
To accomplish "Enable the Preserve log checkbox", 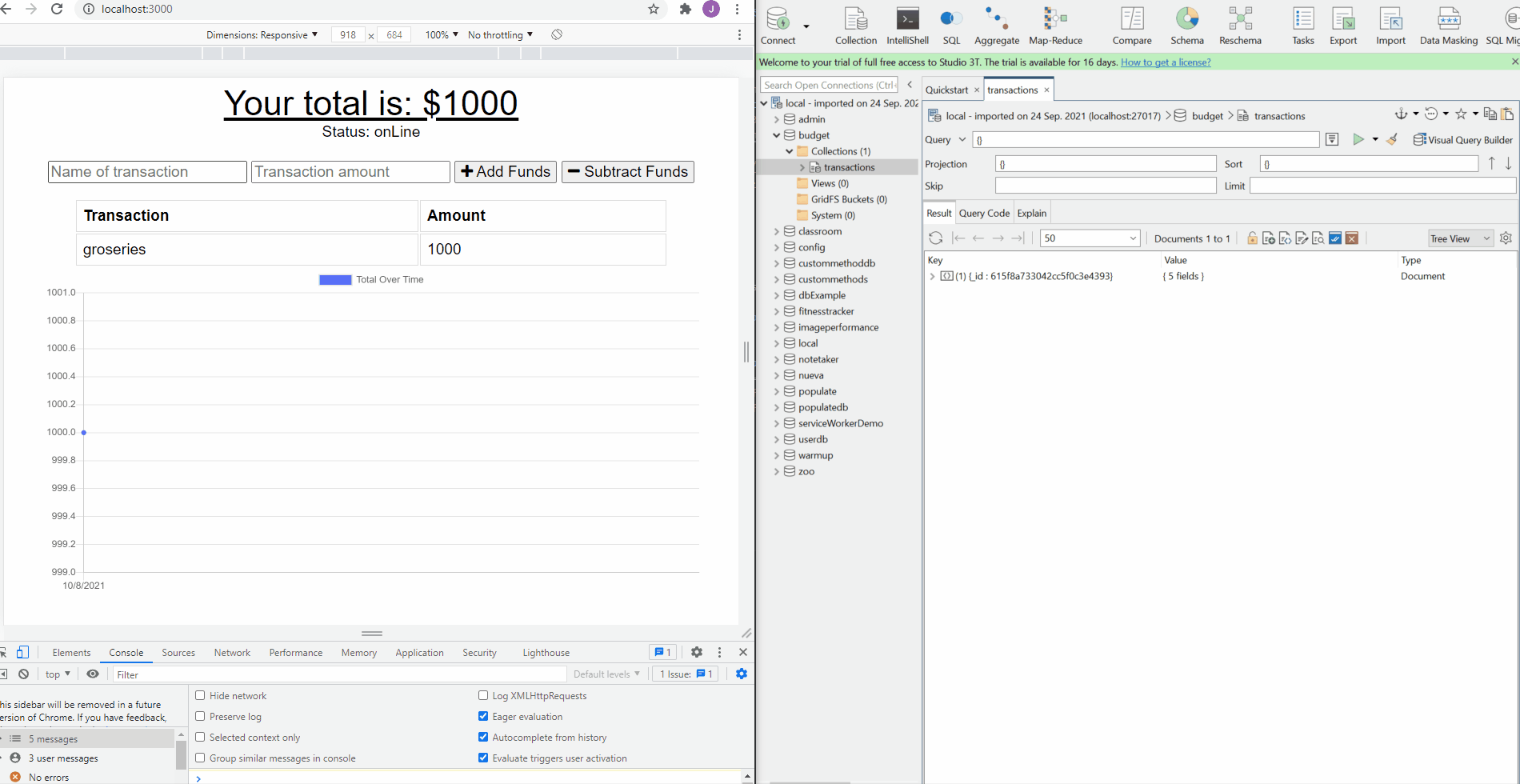I will [201, 716].
